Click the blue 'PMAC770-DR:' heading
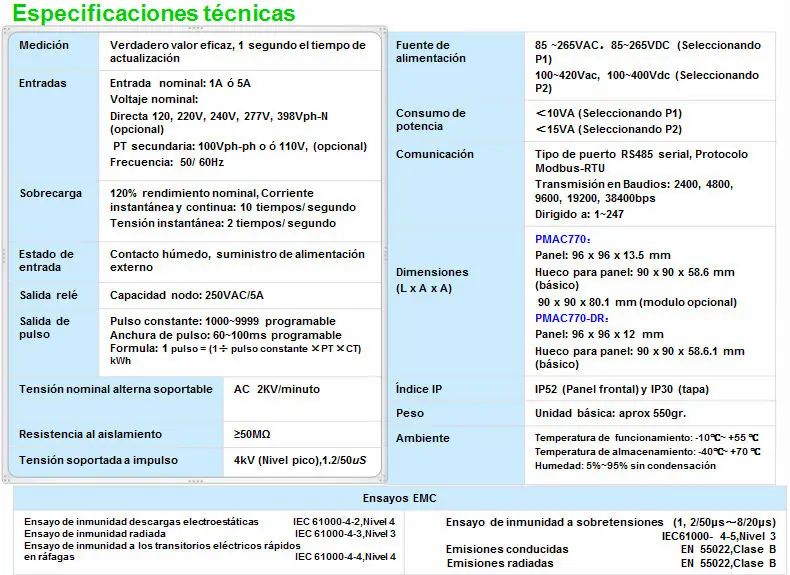 572,318
